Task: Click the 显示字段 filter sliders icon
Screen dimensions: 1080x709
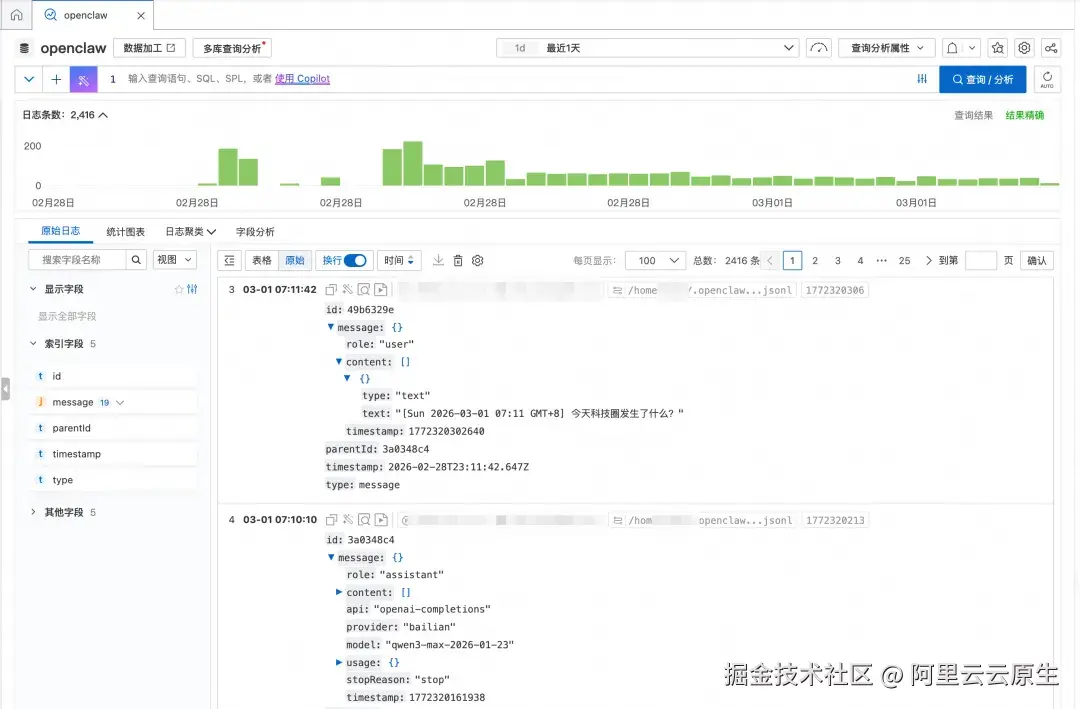Action: pyautogui.click(x=192, y=289)
